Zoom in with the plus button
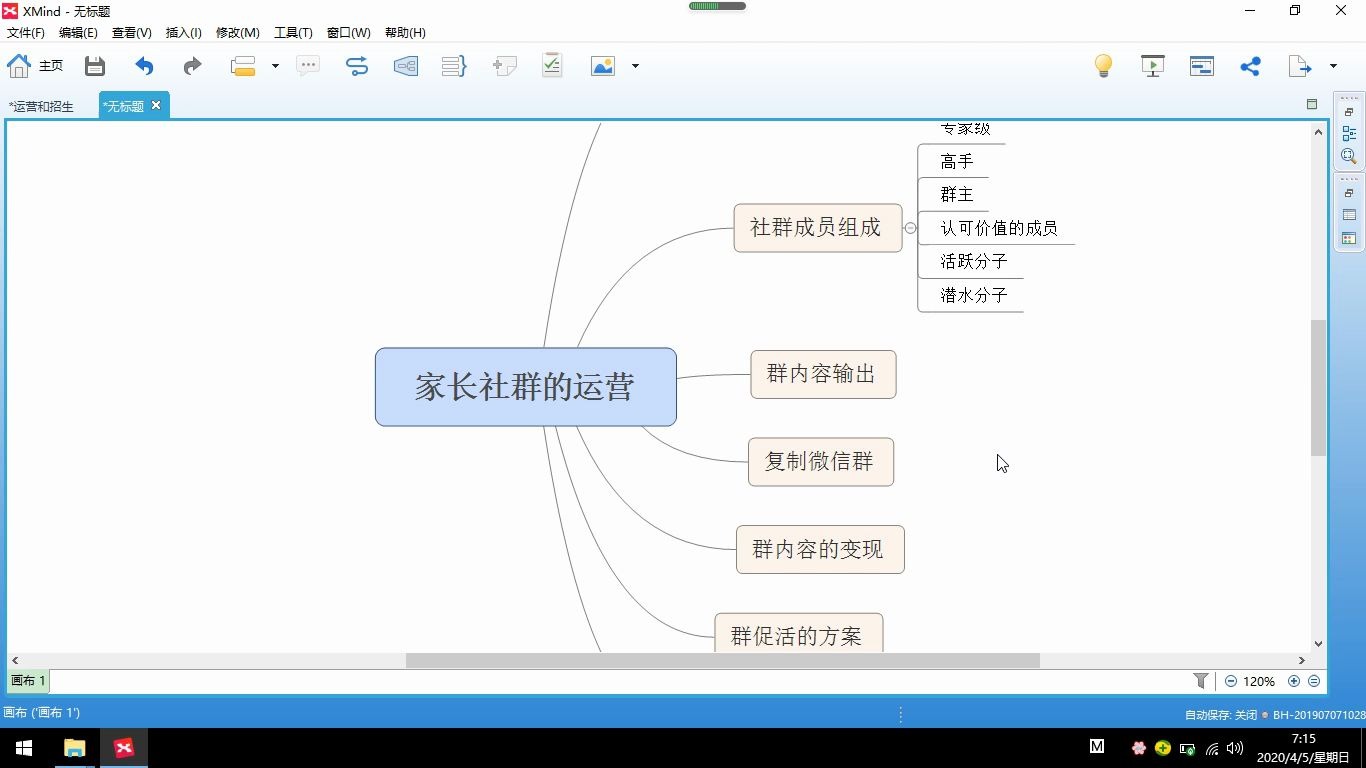The width and height of the screenshot is (1366, 768). (x=1294, y=681)
